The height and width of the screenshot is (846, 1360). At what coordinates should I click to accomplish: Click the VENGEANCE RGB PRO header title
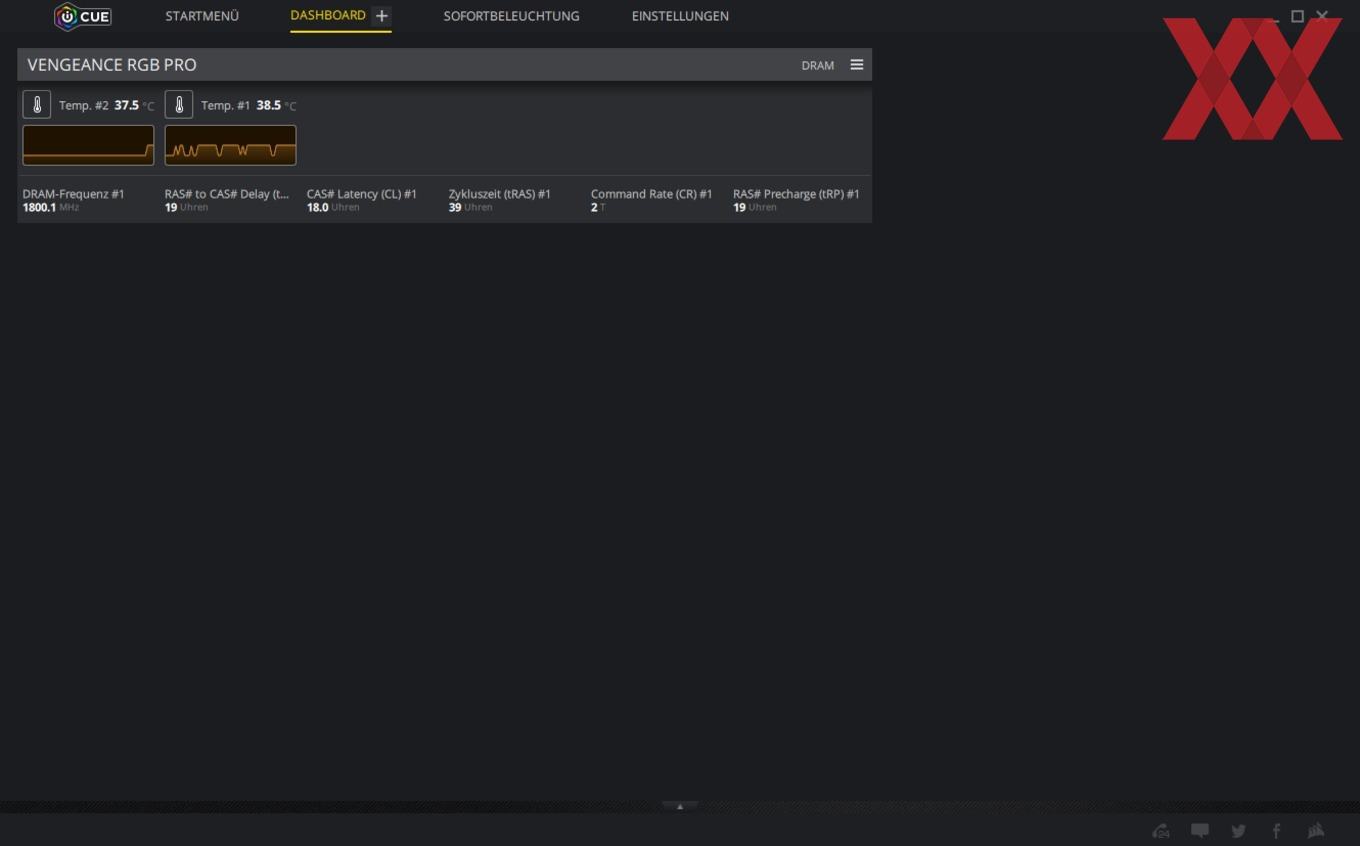[112, 65]
